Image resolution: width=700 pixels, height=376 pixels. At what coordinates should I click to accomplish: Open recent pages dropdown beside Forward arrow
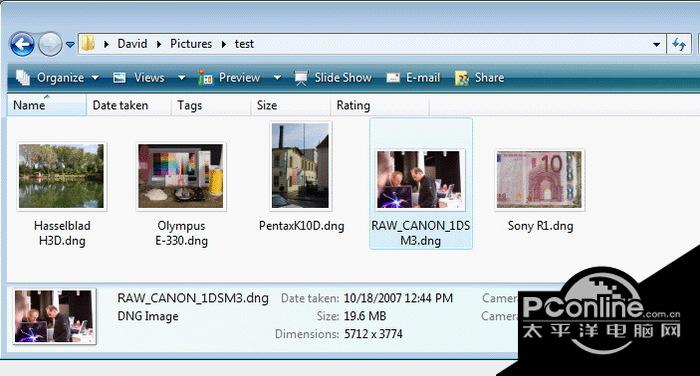click(x=70, y=44)
